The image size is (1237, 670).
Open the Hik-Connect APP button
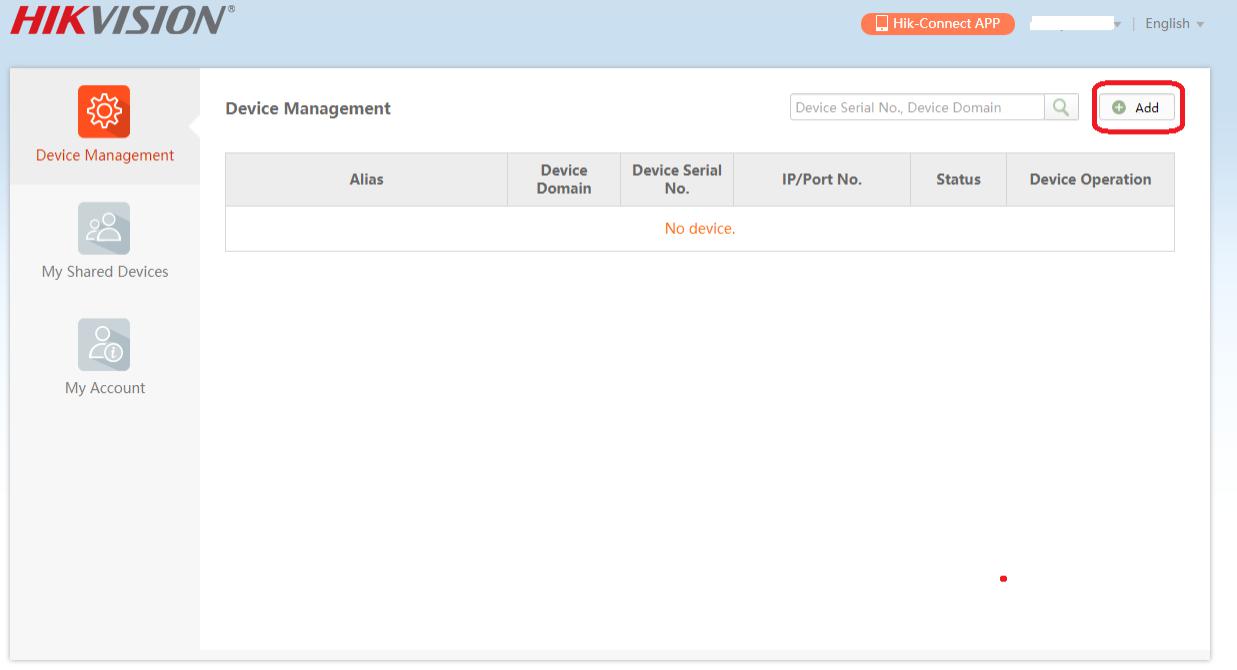click(937, 23)
